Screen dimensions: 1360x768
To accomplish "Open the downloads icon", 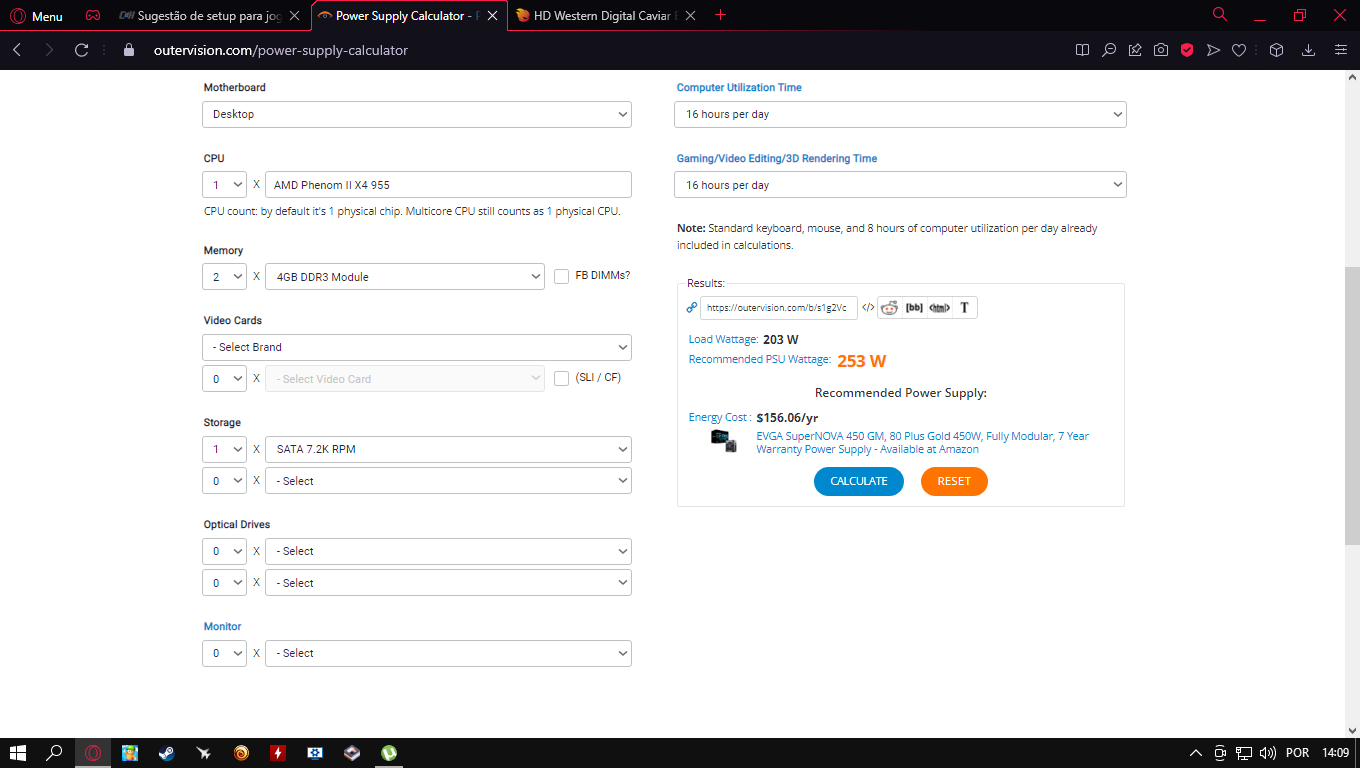I will point(1308,50).
